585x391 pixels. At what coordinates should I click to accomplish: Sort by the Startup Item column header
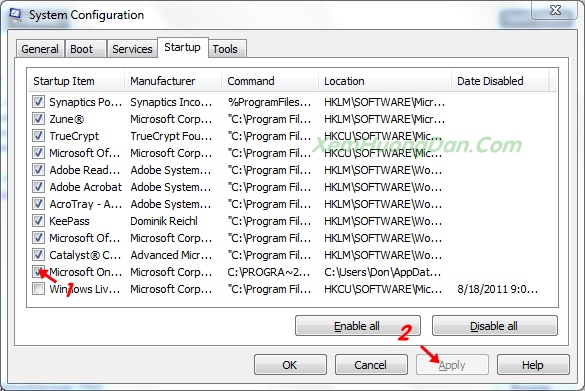[76, 81]
